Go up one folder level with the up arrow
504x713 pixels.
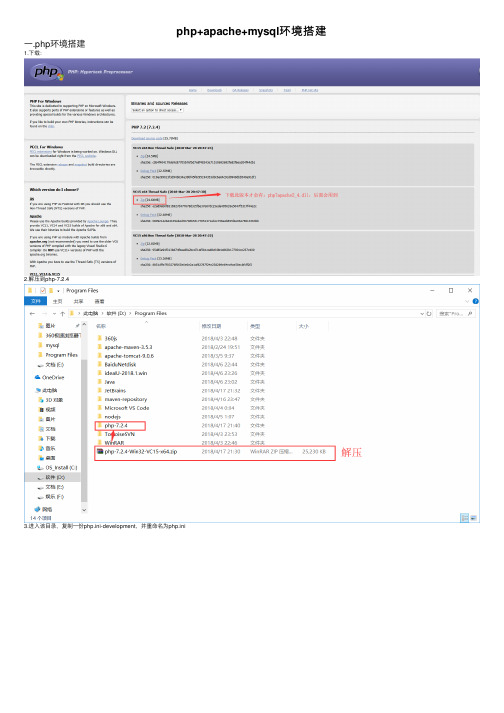point(62,313)
